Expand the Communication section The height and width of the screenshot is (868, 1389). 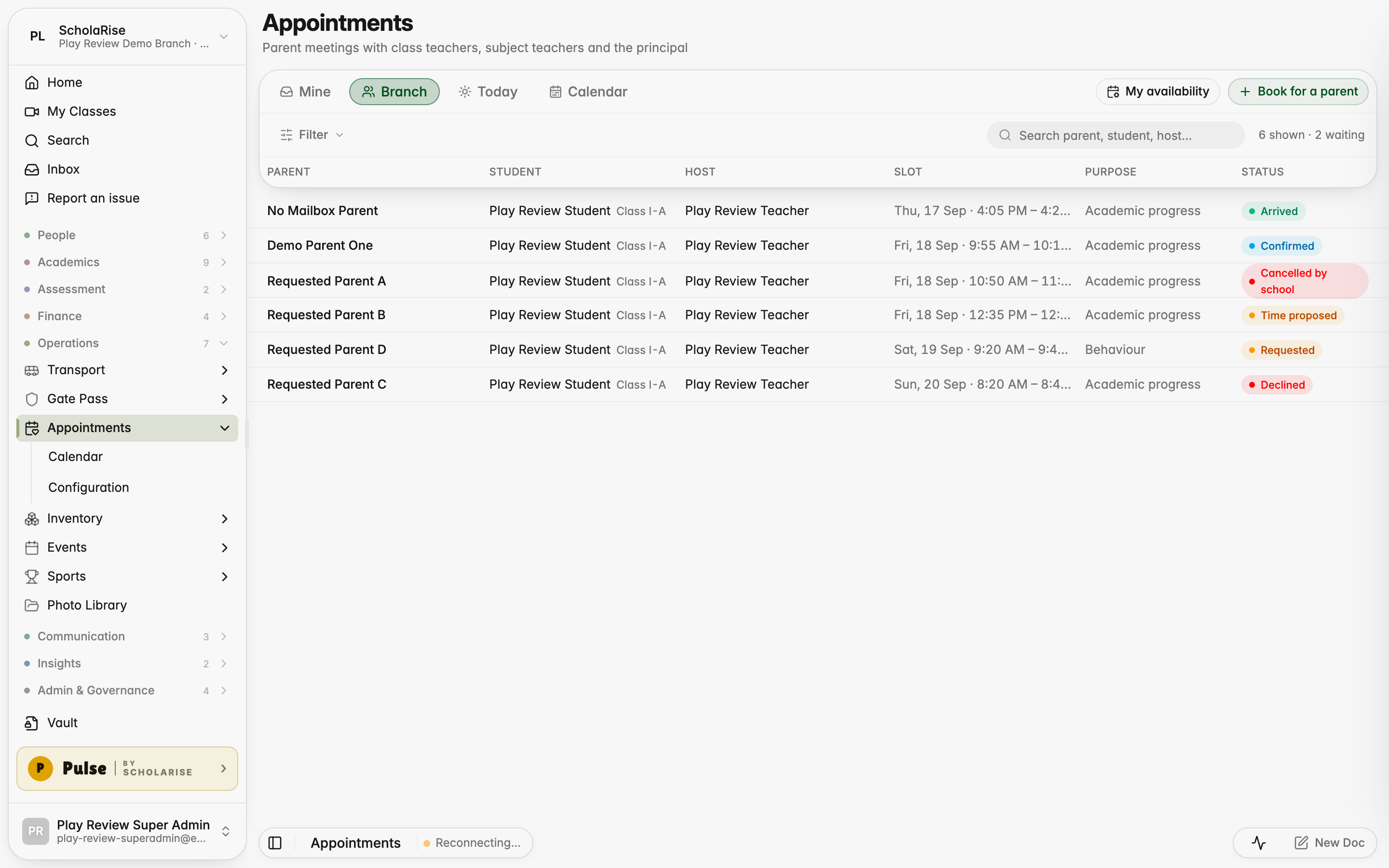pyautogui.click(x=127, y=637)
